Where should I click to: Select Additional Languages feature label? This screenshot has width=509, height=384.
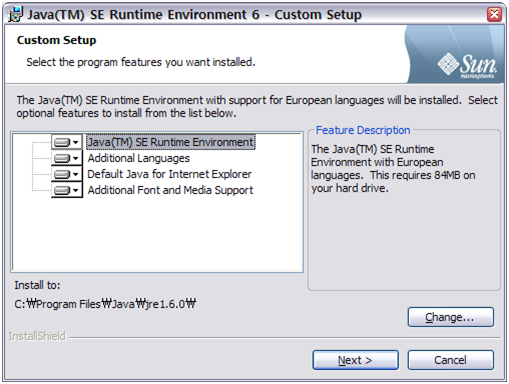pos(139,158)
